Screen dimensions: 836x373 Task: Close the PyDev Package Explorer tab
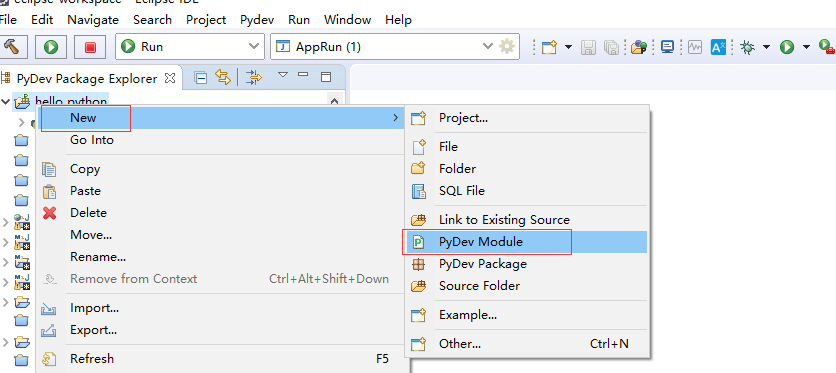[170, 78]
